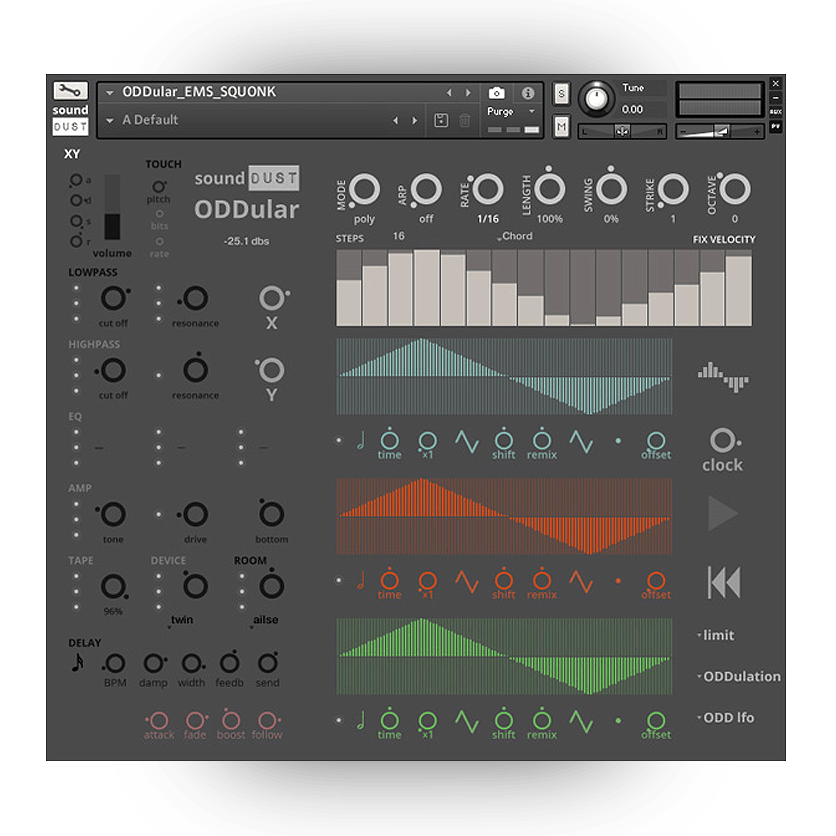The image size is (836, 836).
Task: Rewind the sequencer to the start
Action: 724,583
